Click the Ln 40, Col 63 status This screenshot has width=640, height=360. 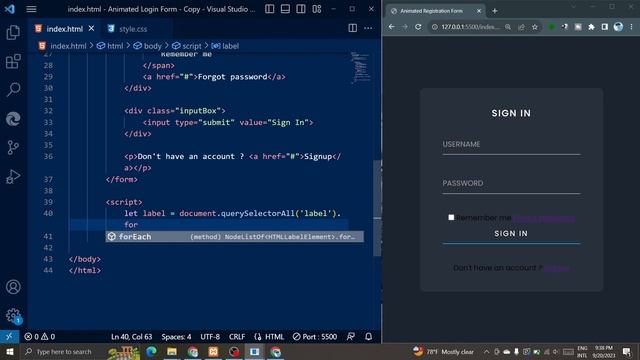click(x=131, y=337)
